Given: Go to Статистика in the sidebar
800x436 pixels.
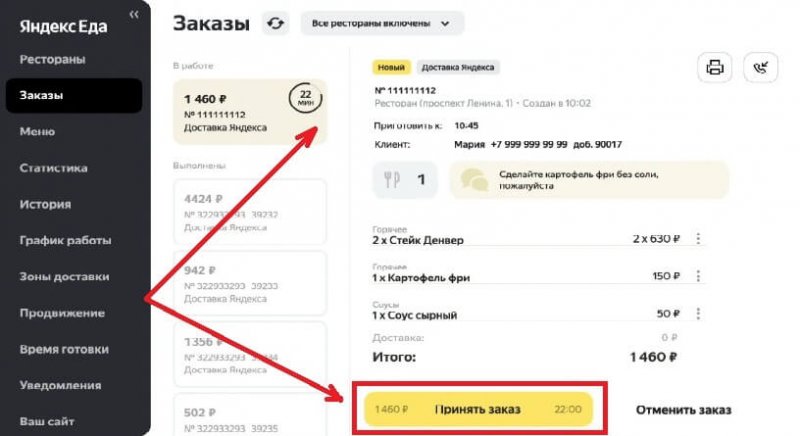Looking at the screenshot, I should pyautogui.click(x=54, y=168).
